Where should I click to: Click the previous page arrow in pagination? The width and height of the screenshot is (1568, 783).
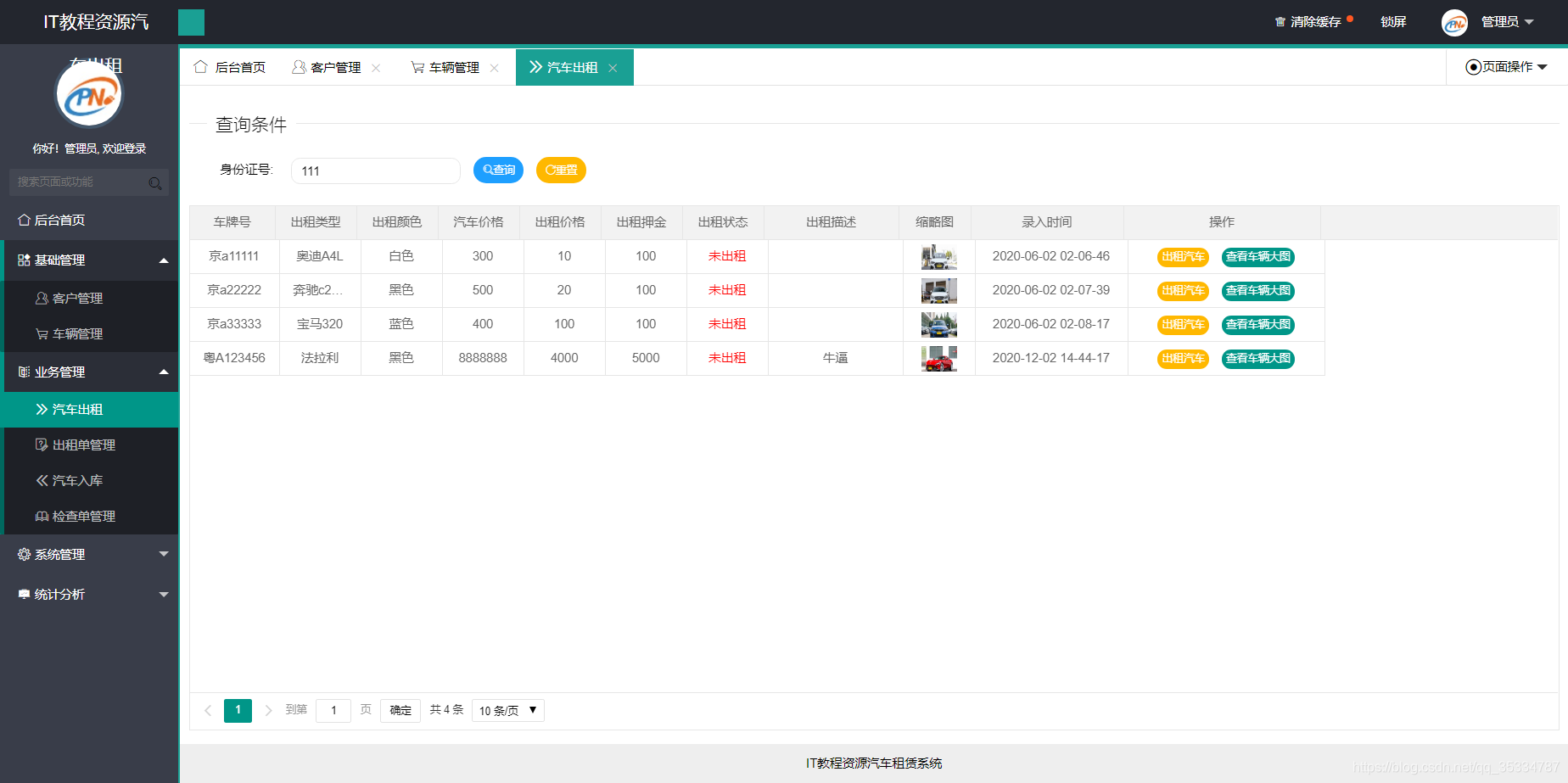208,710
